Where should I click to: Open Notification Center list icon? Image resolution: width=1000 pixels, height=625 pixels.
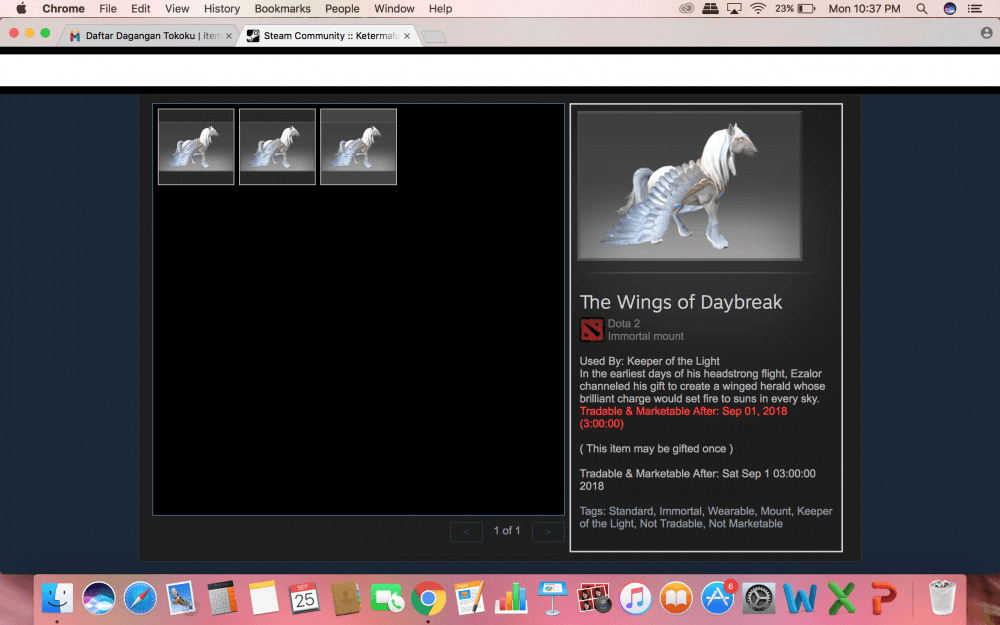[975, 9]
